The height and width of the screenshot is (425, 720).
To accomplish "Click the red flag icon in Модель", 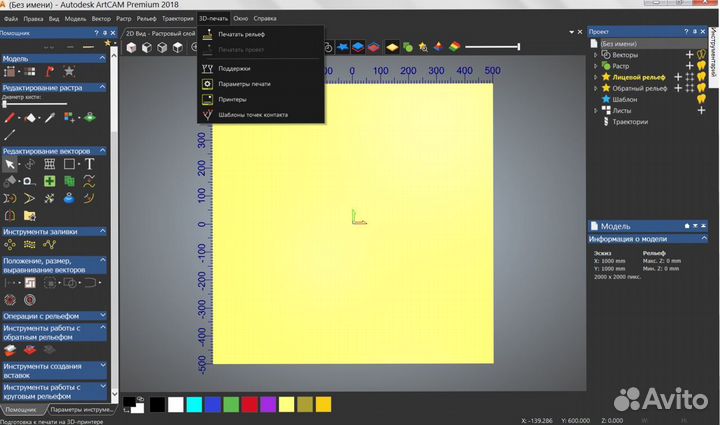I will click(50, 72).
